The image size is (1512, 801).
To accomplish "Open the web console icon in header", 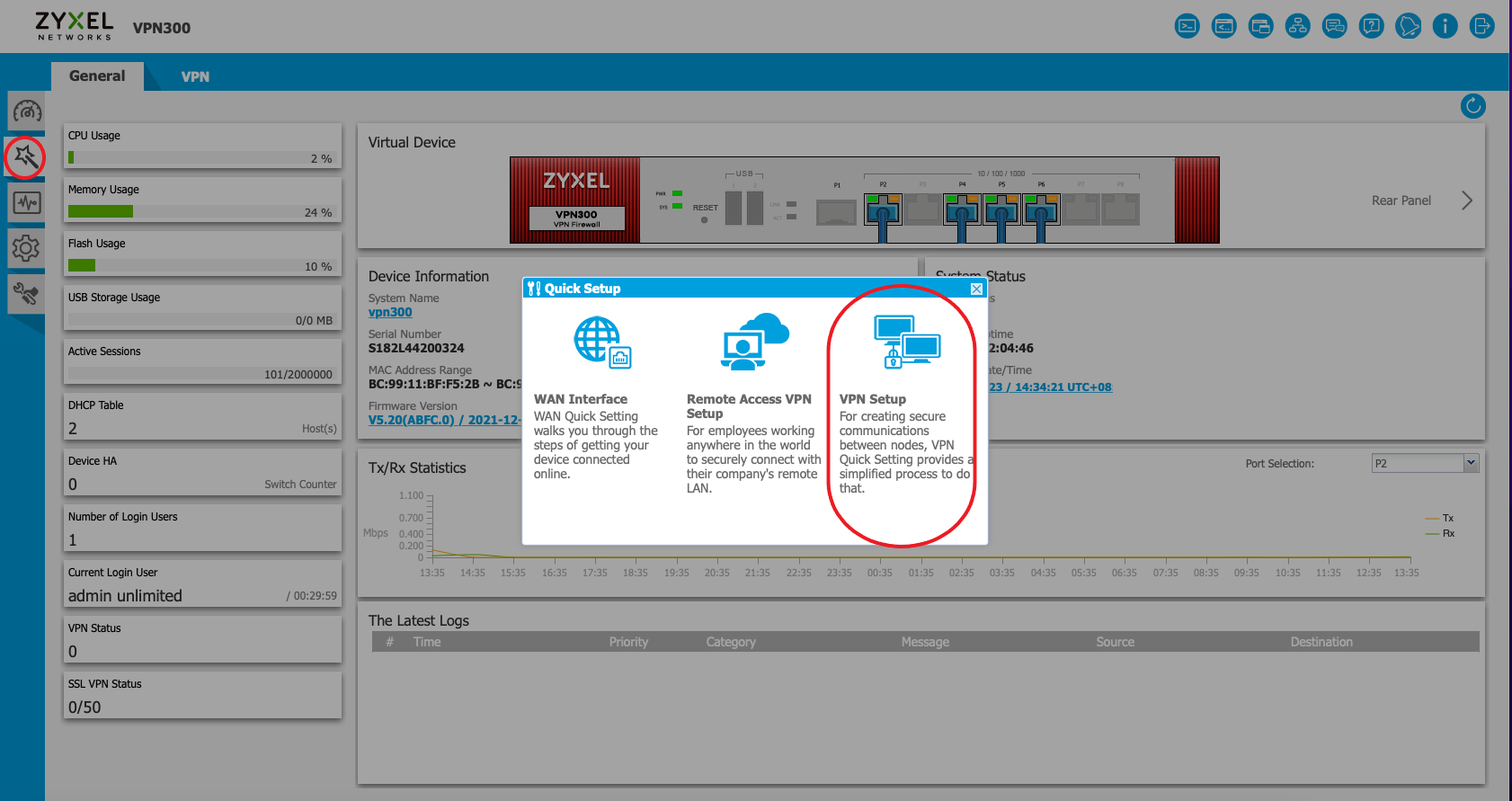I will [x=1187, y=26].
